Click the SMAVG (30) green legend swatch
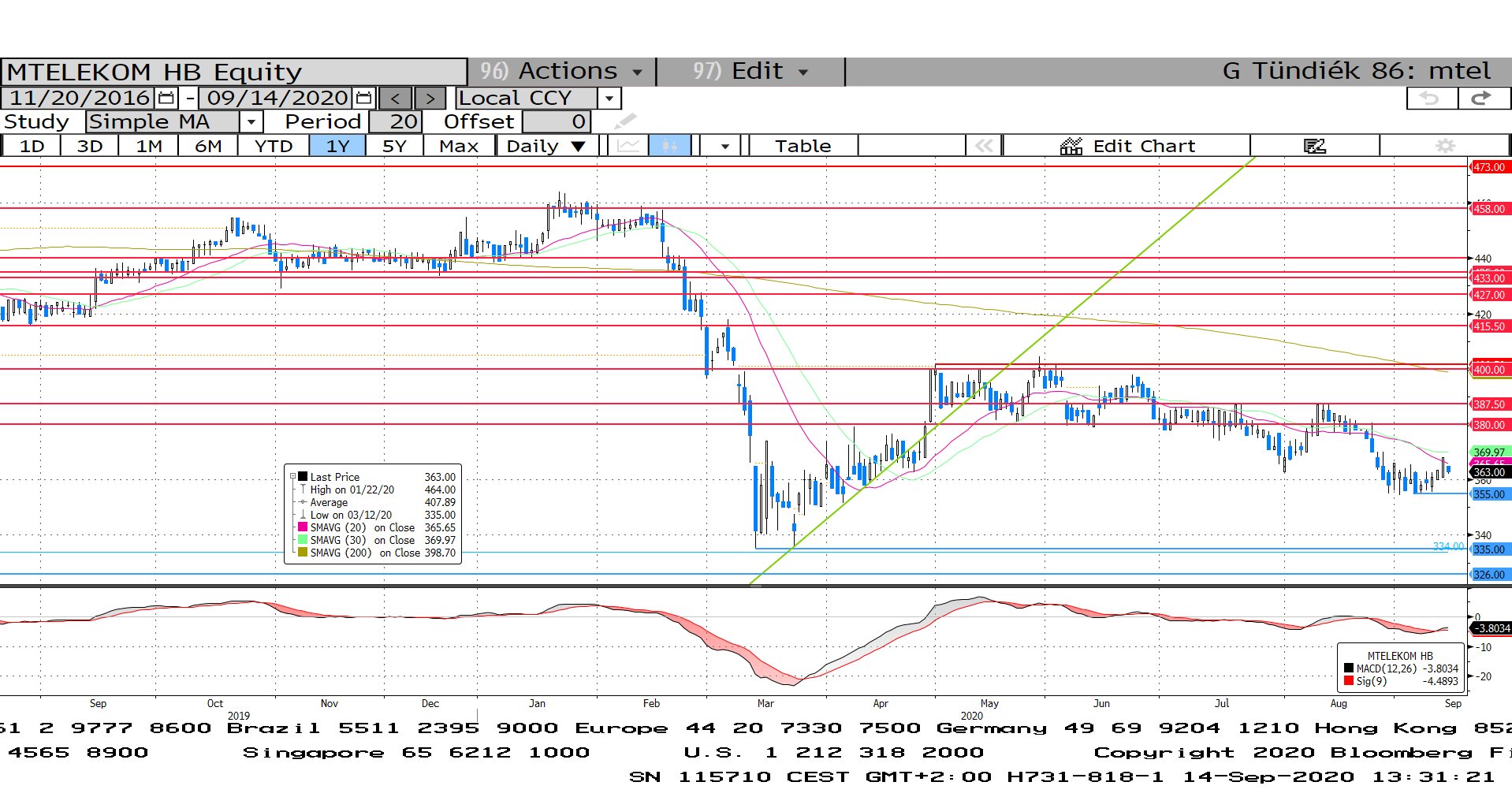Screen dimensions: 1512x808 click(x=303, y=540)
